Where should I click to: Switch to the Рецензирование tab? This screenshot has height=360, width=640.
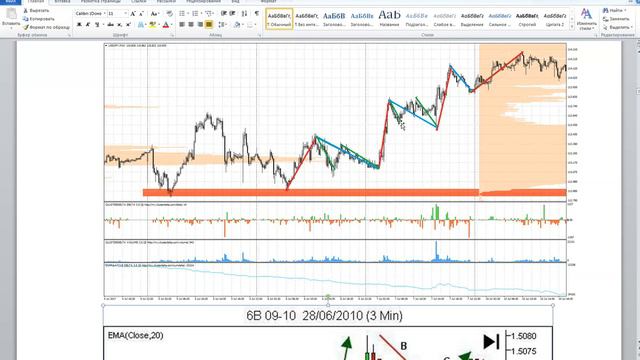pyautogui.click(x=203, y=2)
